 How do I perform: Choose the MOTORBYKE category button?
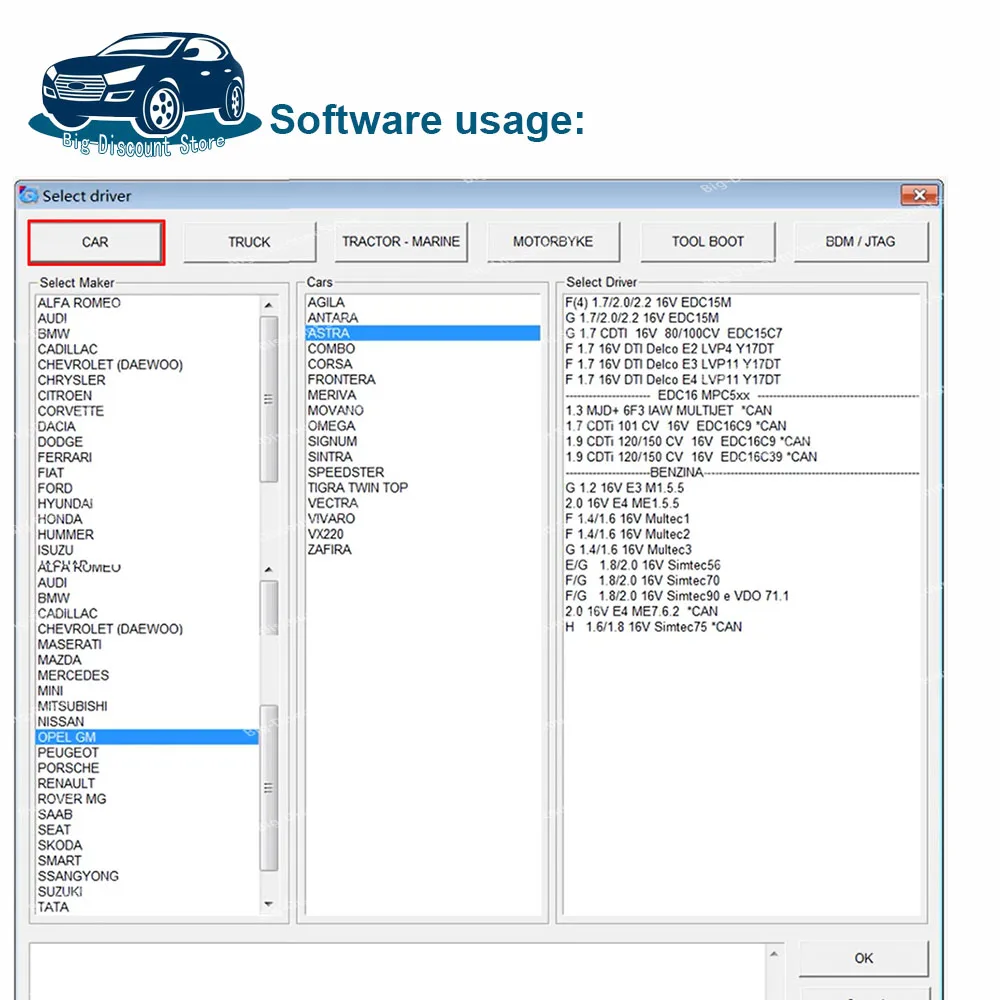(553, 242)
